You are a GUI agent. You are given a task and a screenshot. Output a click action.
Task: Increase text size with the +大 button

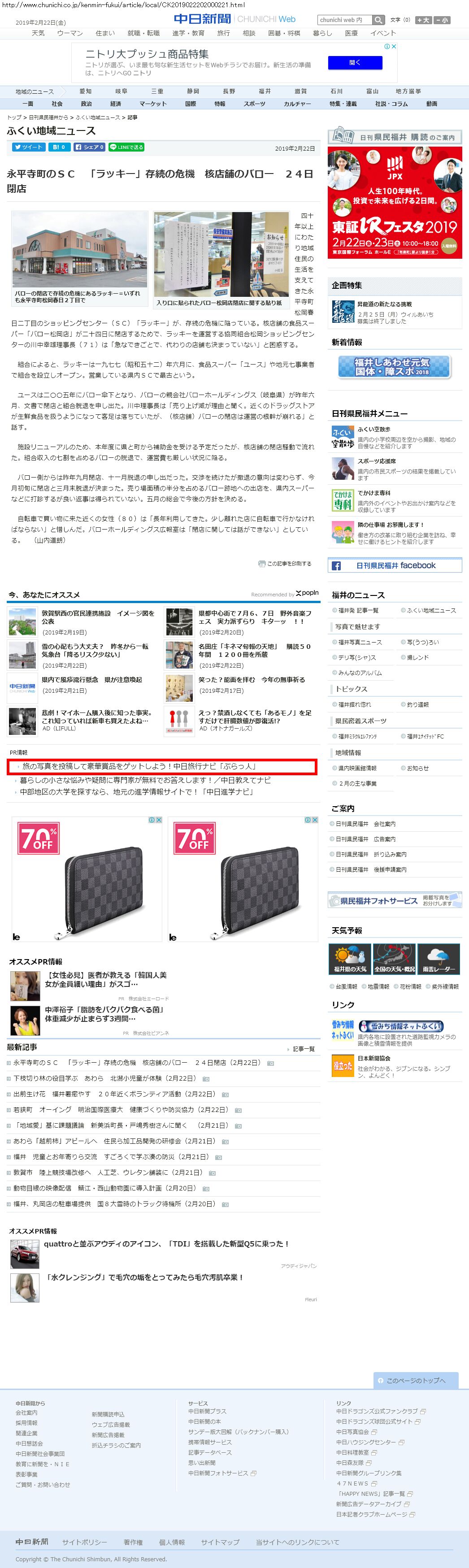pyautogui.click(x=423, y=20)
